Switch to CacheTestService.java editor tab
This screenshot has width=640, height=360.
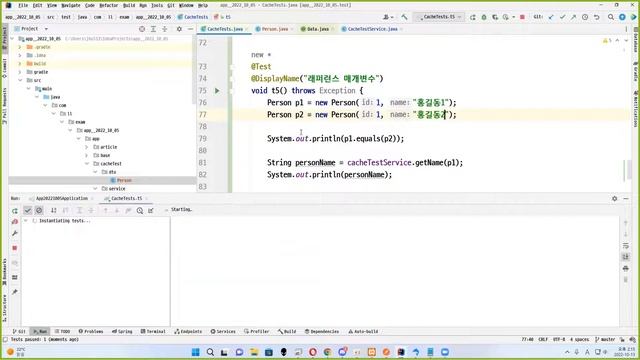[372, 29]
